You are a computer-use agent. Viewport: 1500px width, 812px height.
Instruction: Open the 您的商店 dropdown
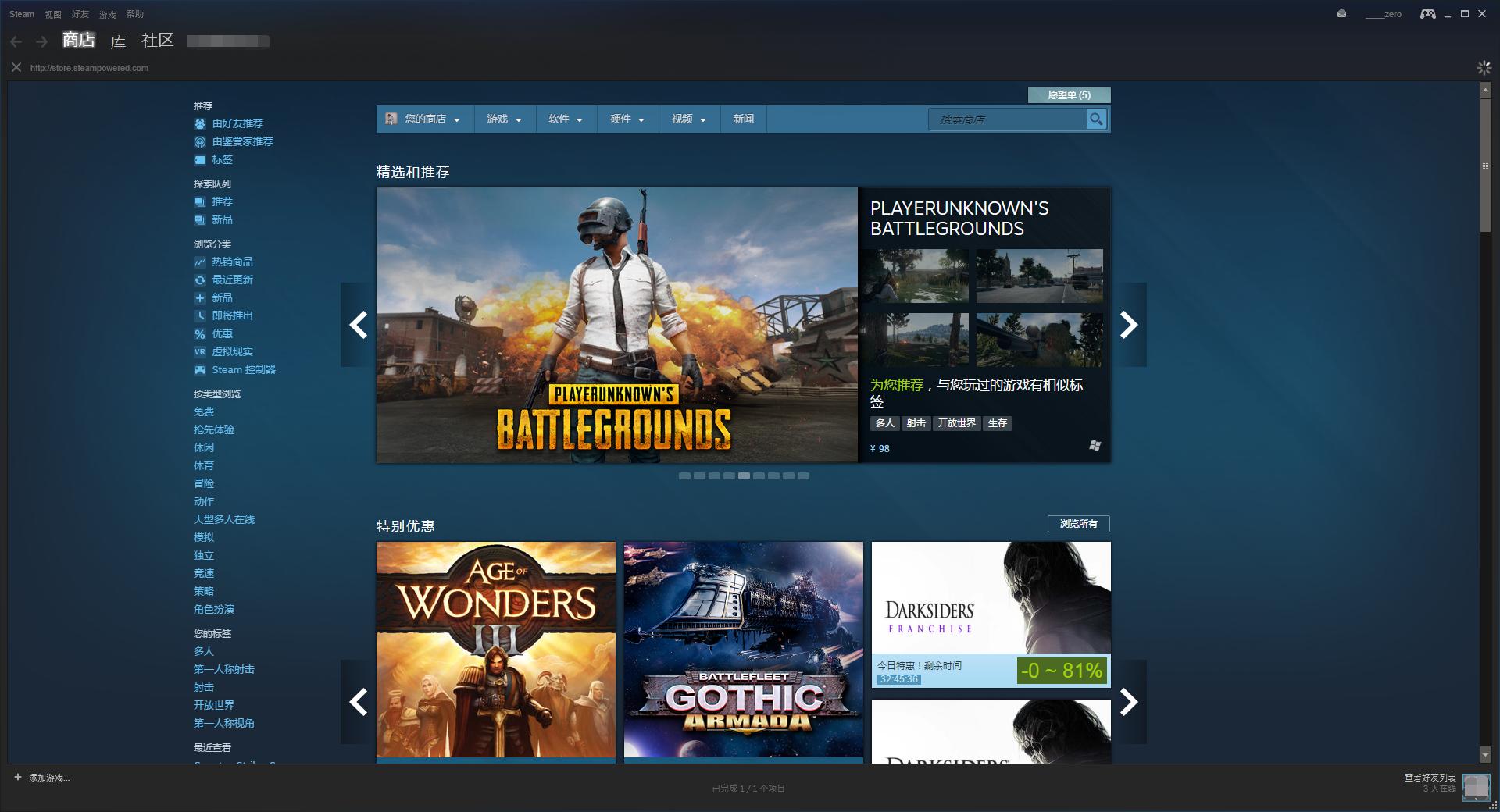click(x=426, y=119)
